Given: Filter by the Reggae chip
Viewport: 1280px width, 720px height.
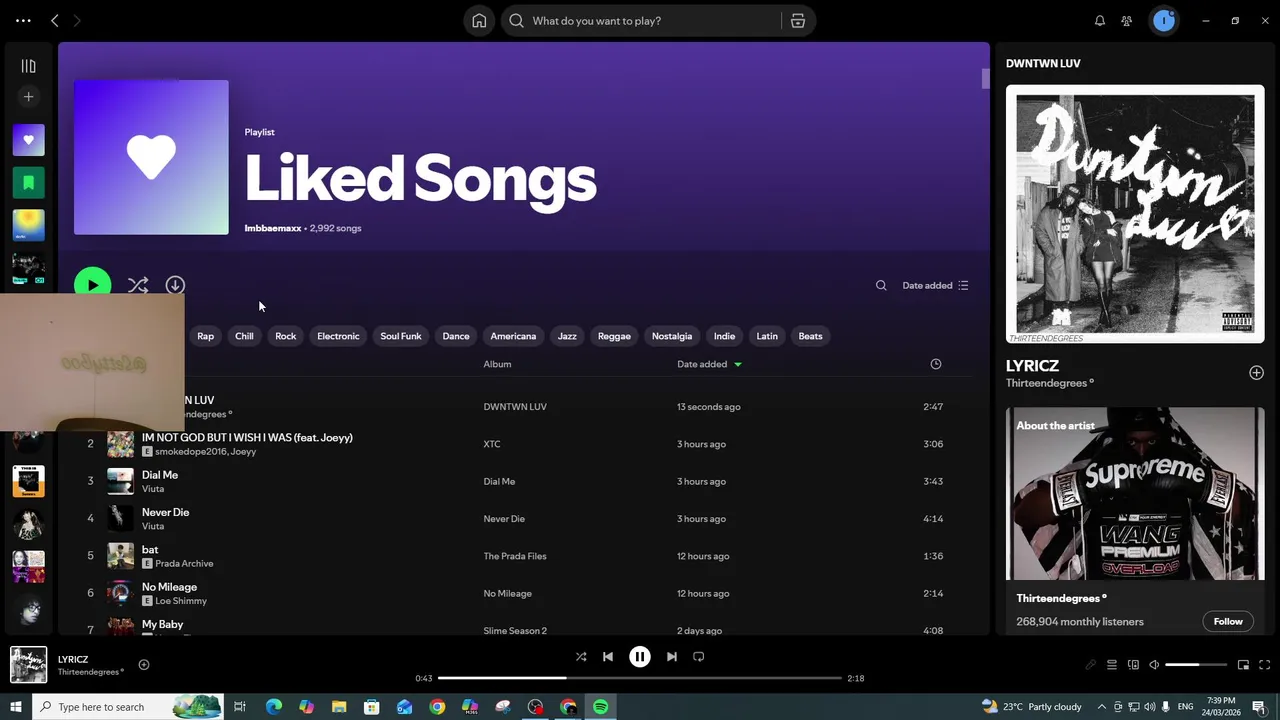Looking at the screenshot, I should click(x=614, y=336).
